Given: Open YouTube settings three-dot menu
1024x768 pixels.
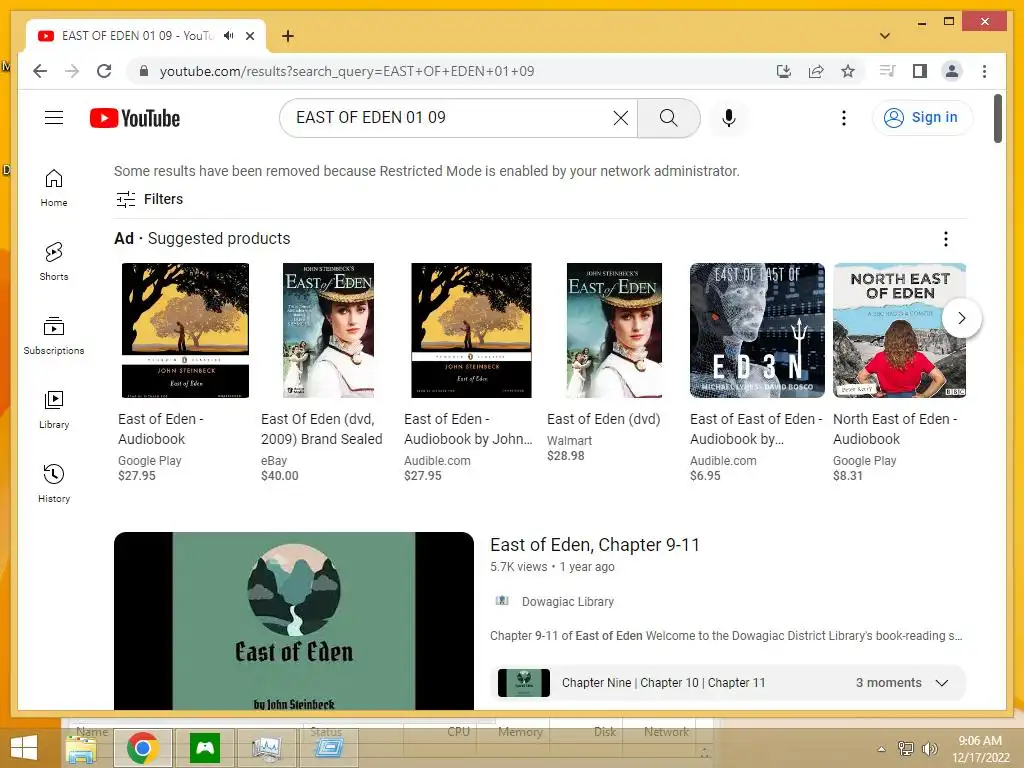Looking at the screenshot, I should point(844,118).
